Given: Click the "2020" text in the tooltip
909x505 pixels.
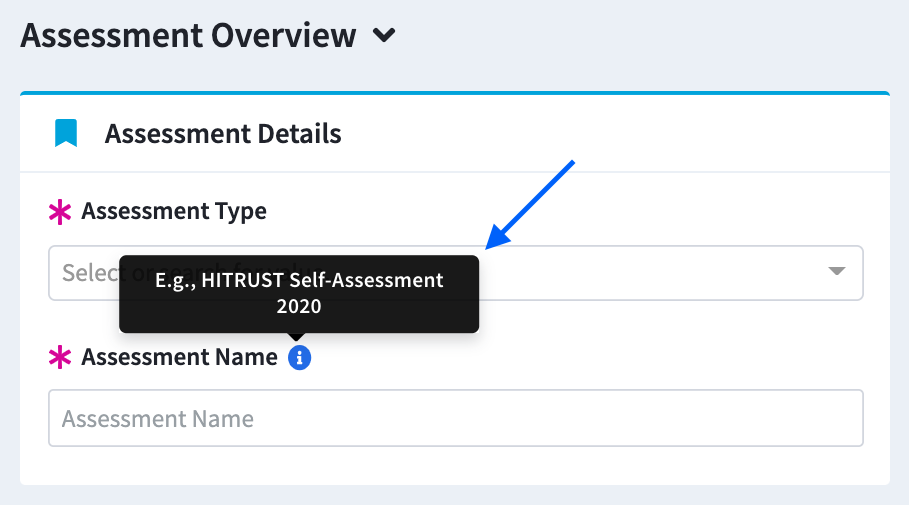Looking at the screenshot, I should click(x=299, y=306).
